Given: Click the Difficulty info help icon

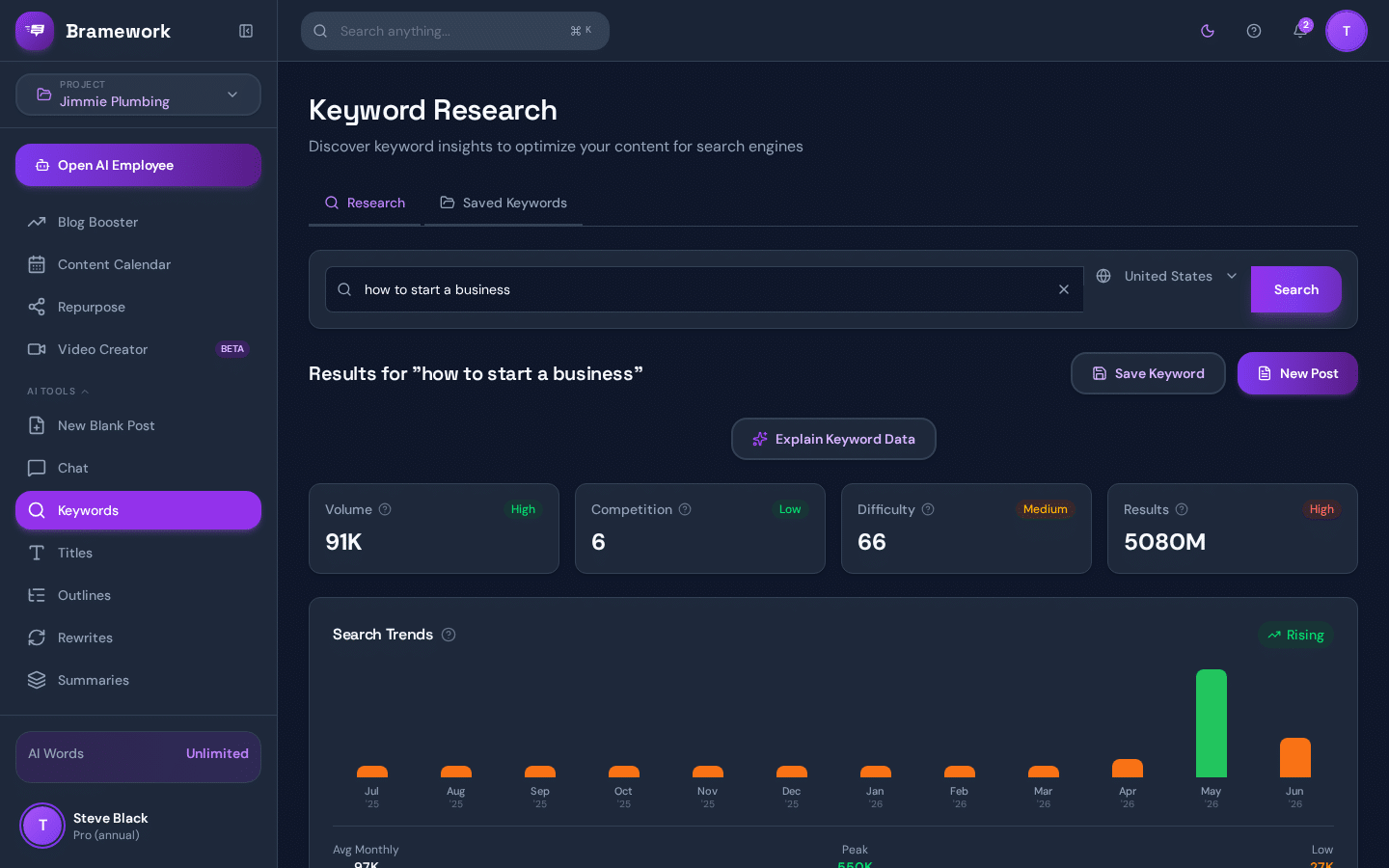Looking at the screenshot, I should 928,509.
